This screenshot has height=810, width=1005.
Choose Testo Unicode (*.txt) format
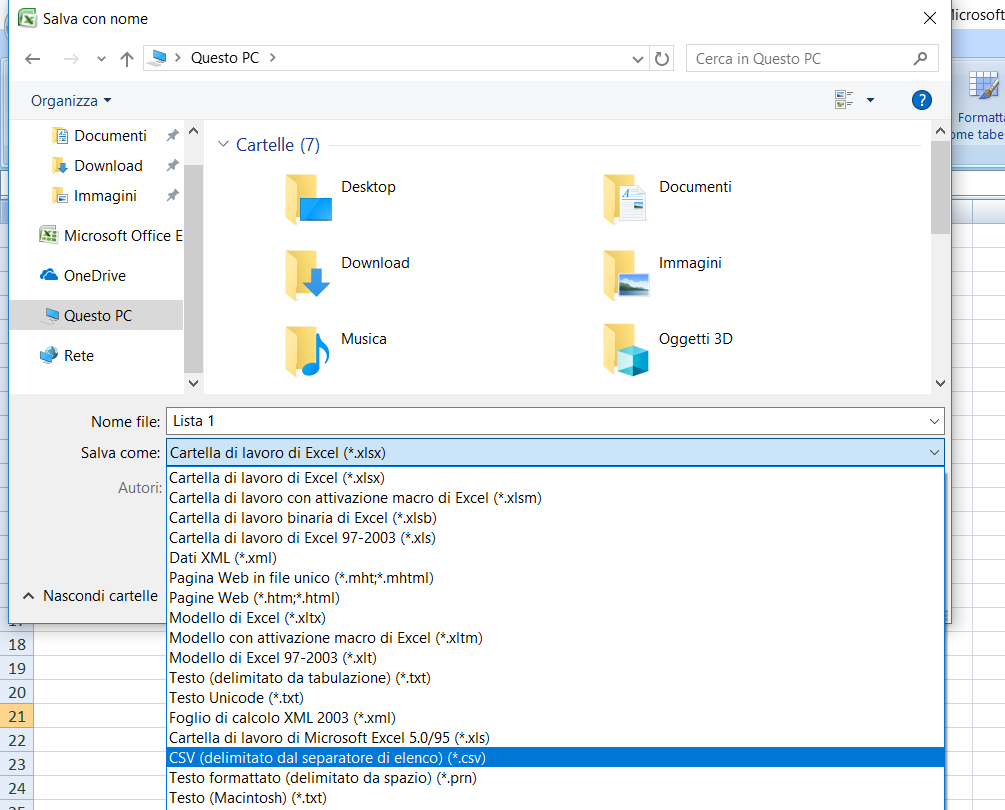coord(555,698)
